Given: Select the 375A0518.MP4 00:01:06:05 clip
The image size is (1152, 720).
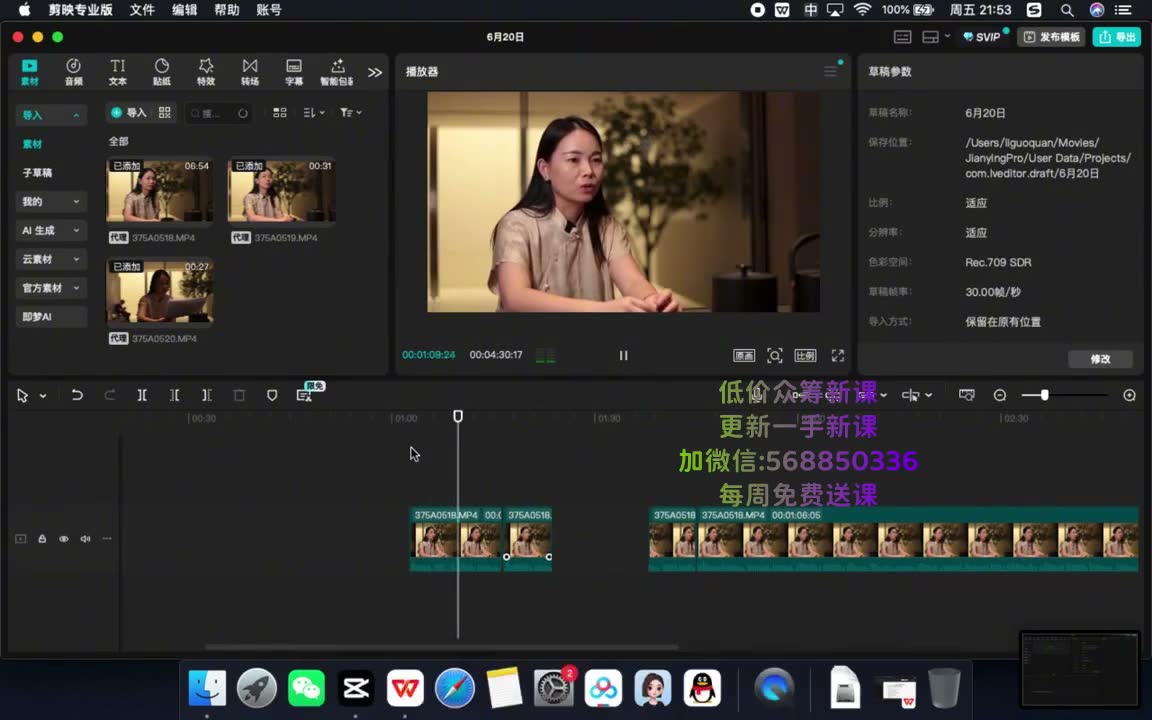Looking at the screenshot, I should [918, 539].
